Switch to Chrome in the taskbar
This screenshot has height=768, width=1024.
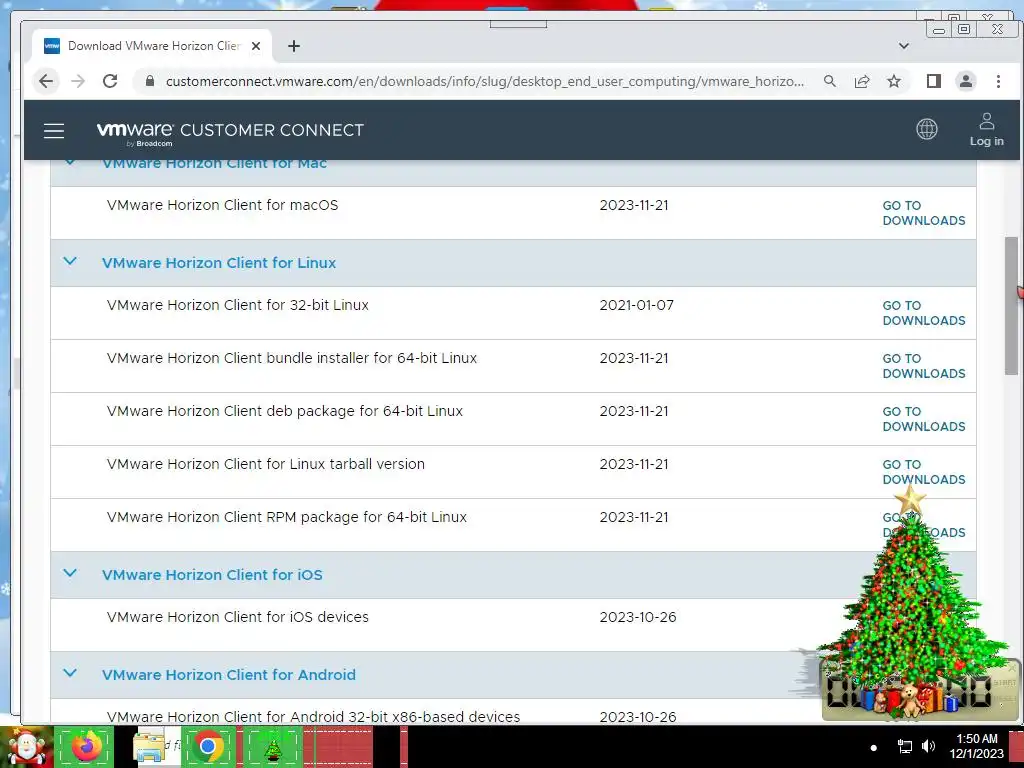[x=209, y=746]
